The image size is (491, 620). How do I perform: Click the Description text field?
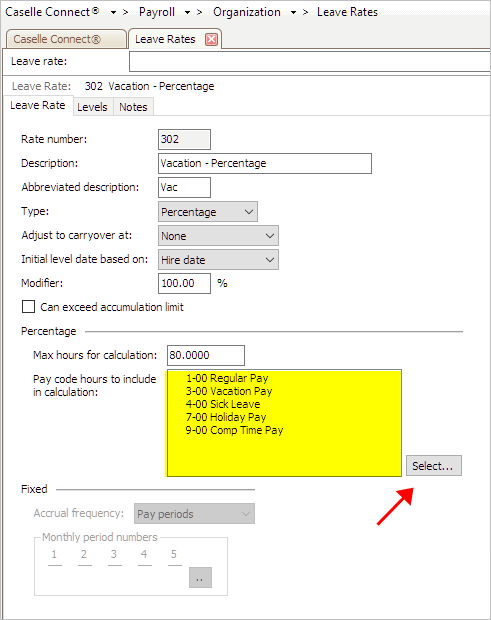click(265, 164)
